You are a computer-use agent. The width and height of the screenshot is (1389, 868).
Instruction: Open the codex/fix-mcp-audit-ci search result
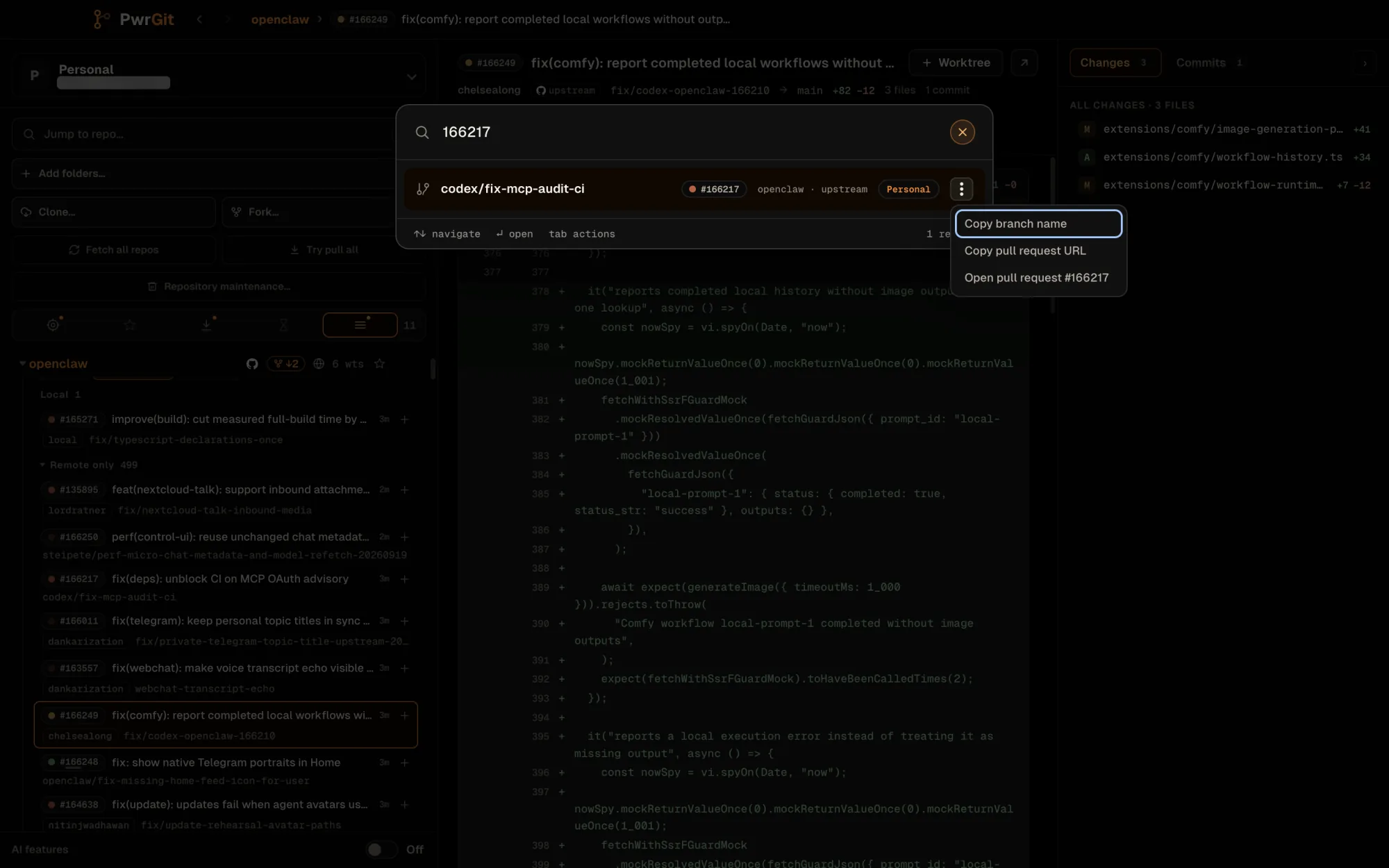pos(694,189)
